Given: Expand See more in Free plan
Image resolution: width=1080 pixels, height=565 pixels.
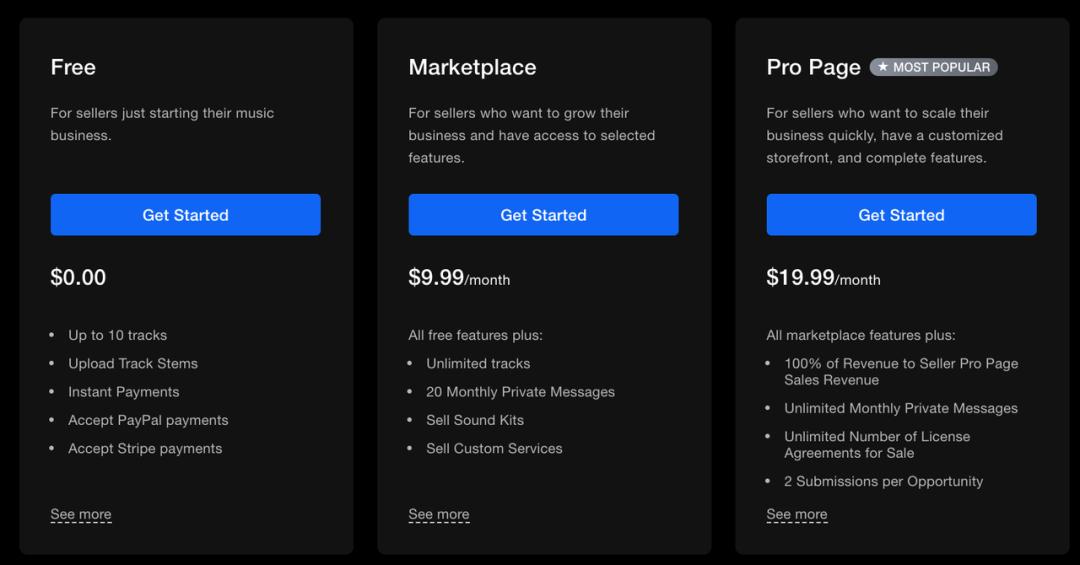Looking at the screenshot, I should 81,514.
